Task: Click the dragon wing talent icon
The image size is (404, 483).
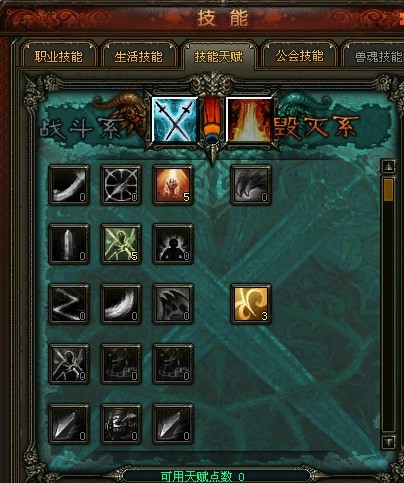Action: click(173, 304)
